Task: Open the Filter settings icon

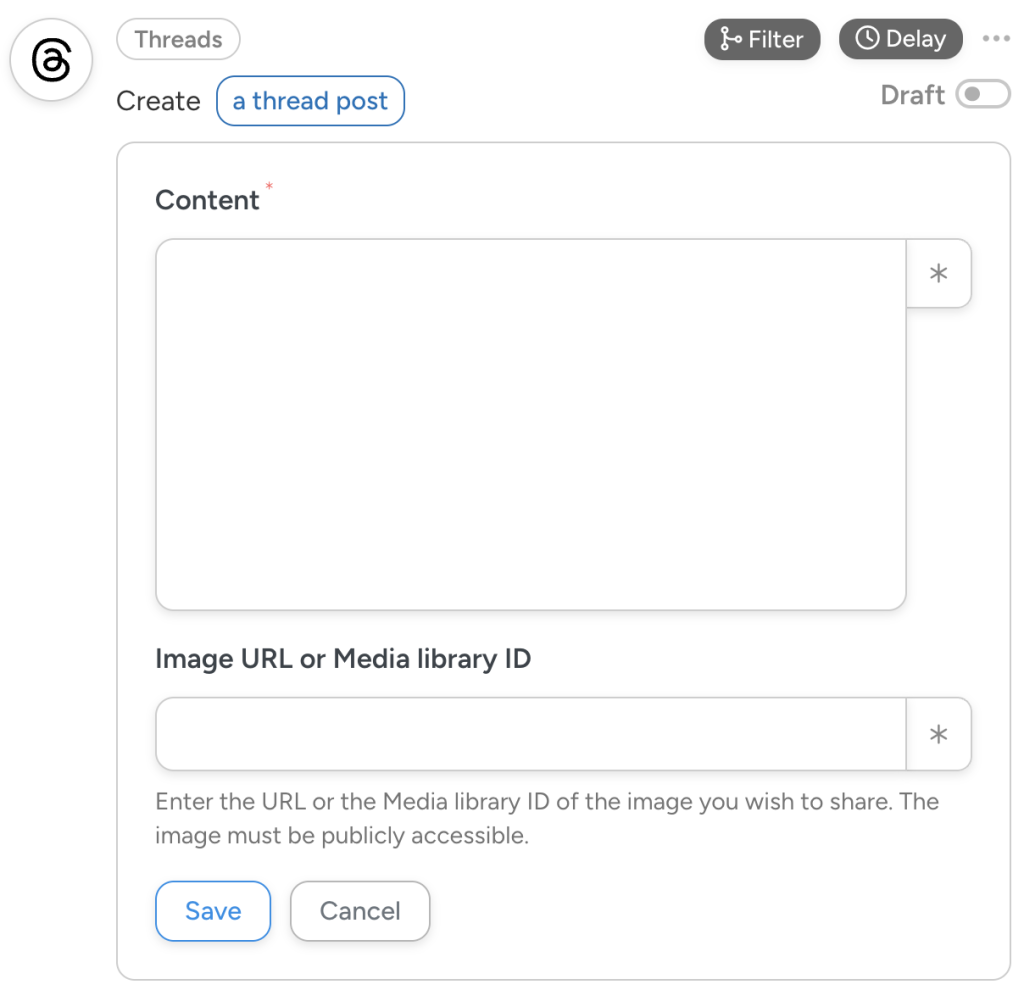Action: (x=728, y=39)
